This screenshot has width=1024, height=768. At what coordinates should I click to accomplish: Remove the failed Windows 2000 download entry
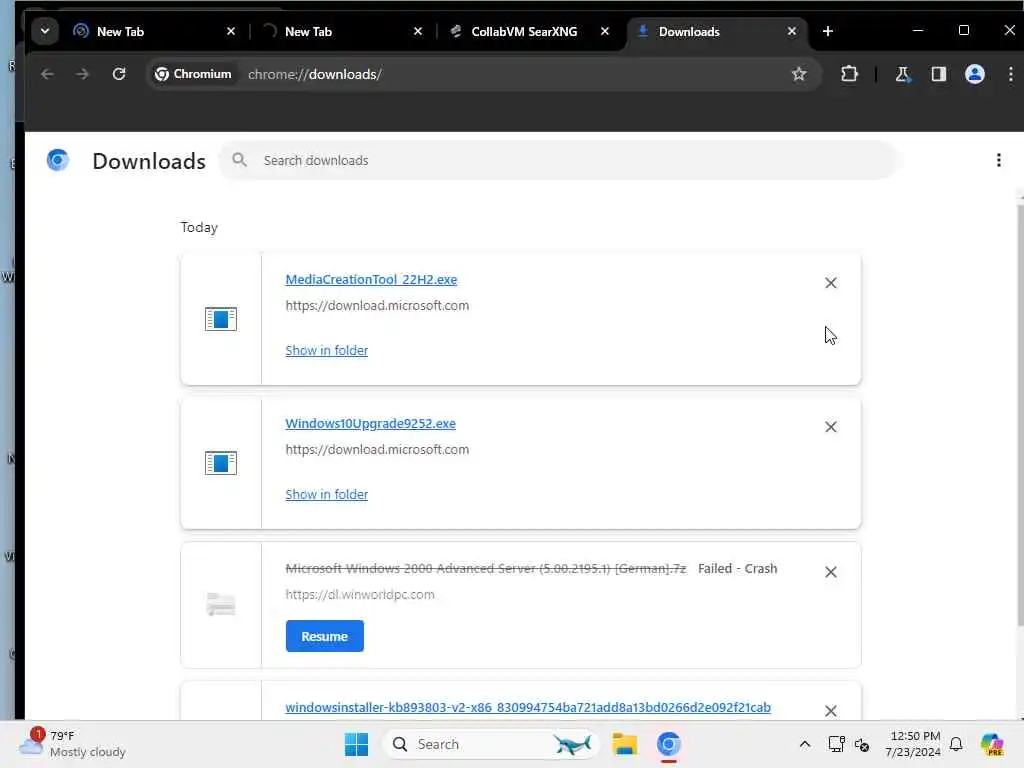tap(831, 572)
